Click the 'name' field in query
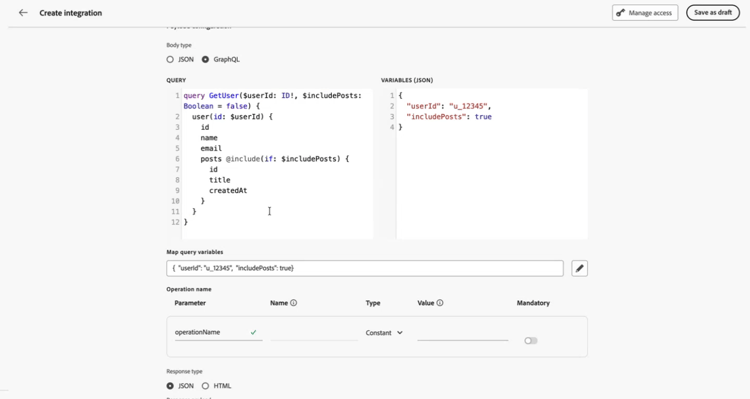Viewport: 750px width, 399px height. tap(209, 138)
